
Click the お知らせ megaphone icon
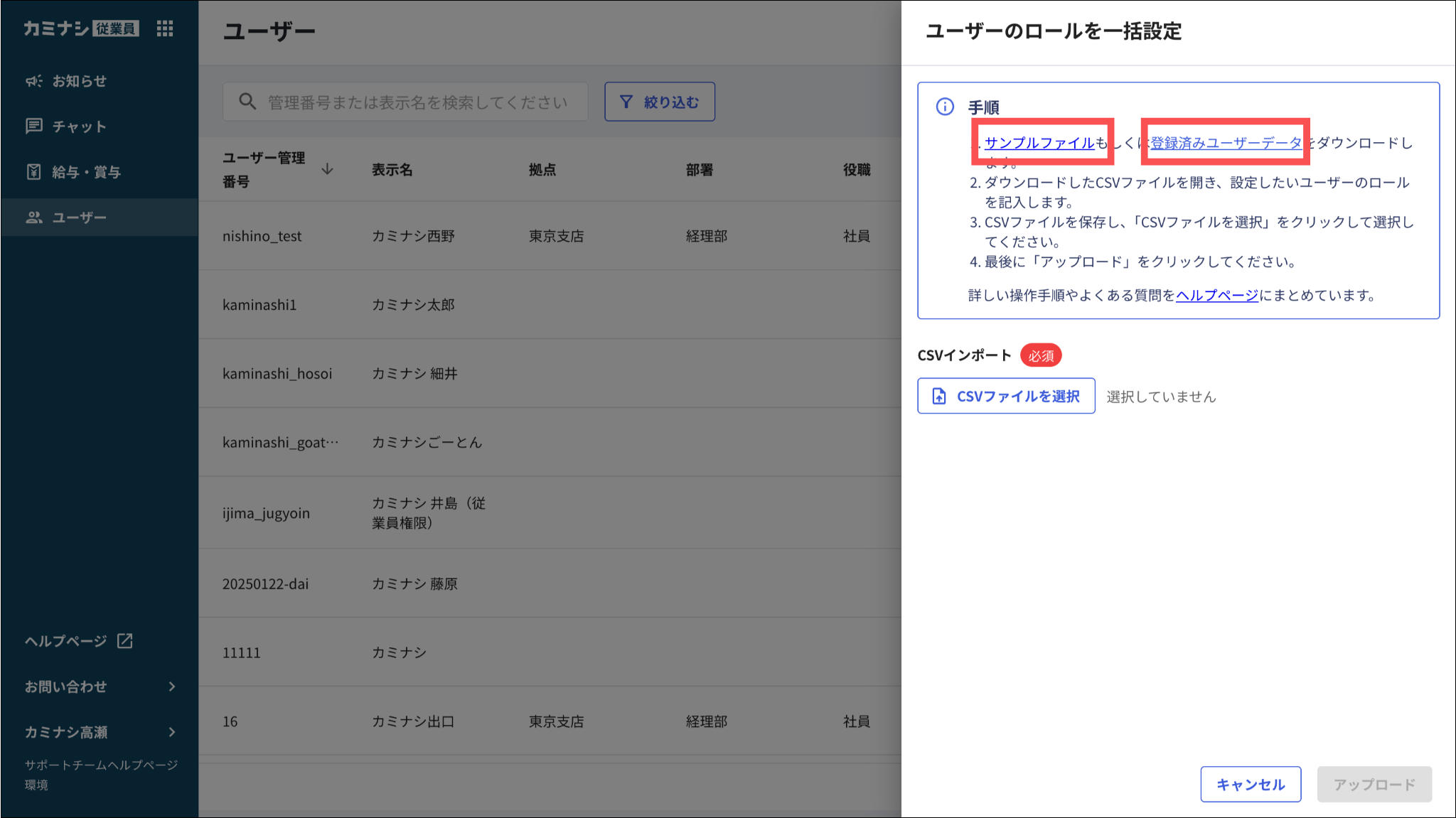tap(33, 81)
